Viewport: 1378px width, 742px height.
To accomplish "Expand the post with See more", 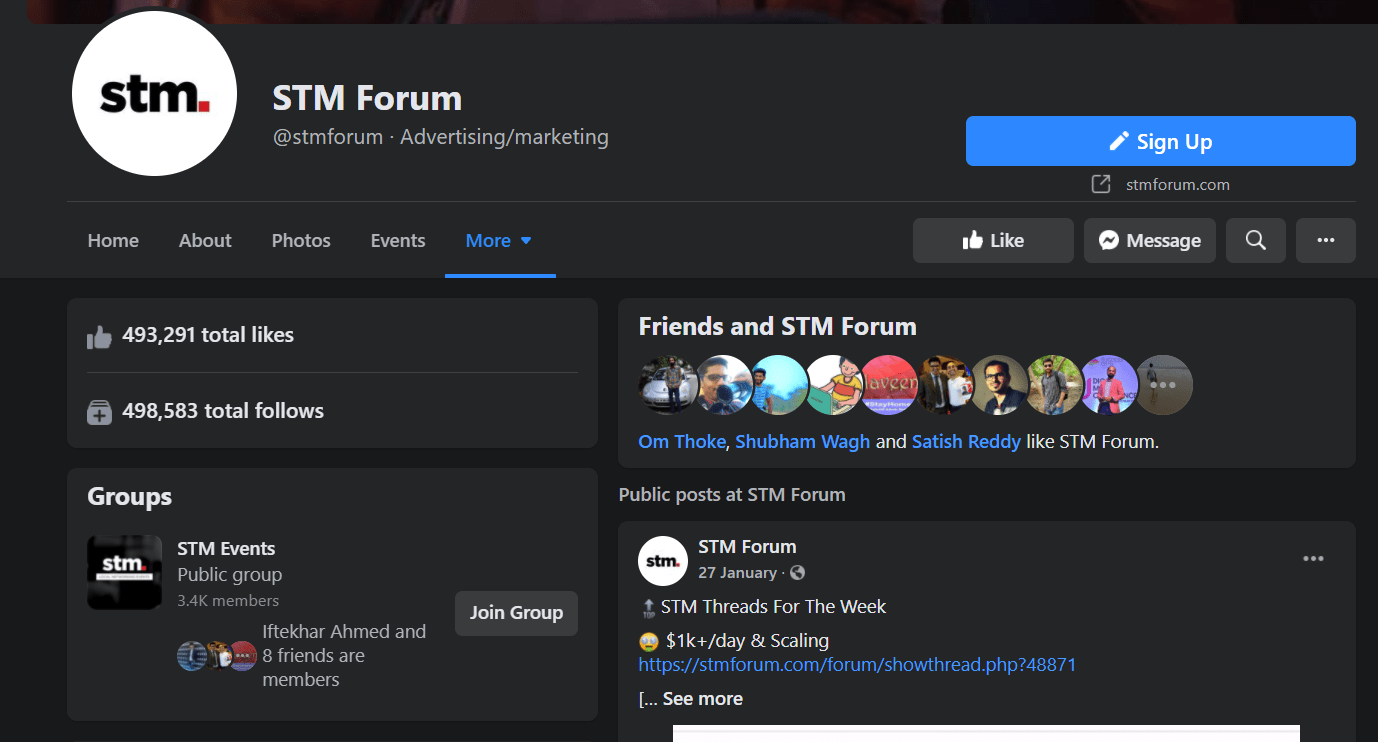I will point(702,699).
